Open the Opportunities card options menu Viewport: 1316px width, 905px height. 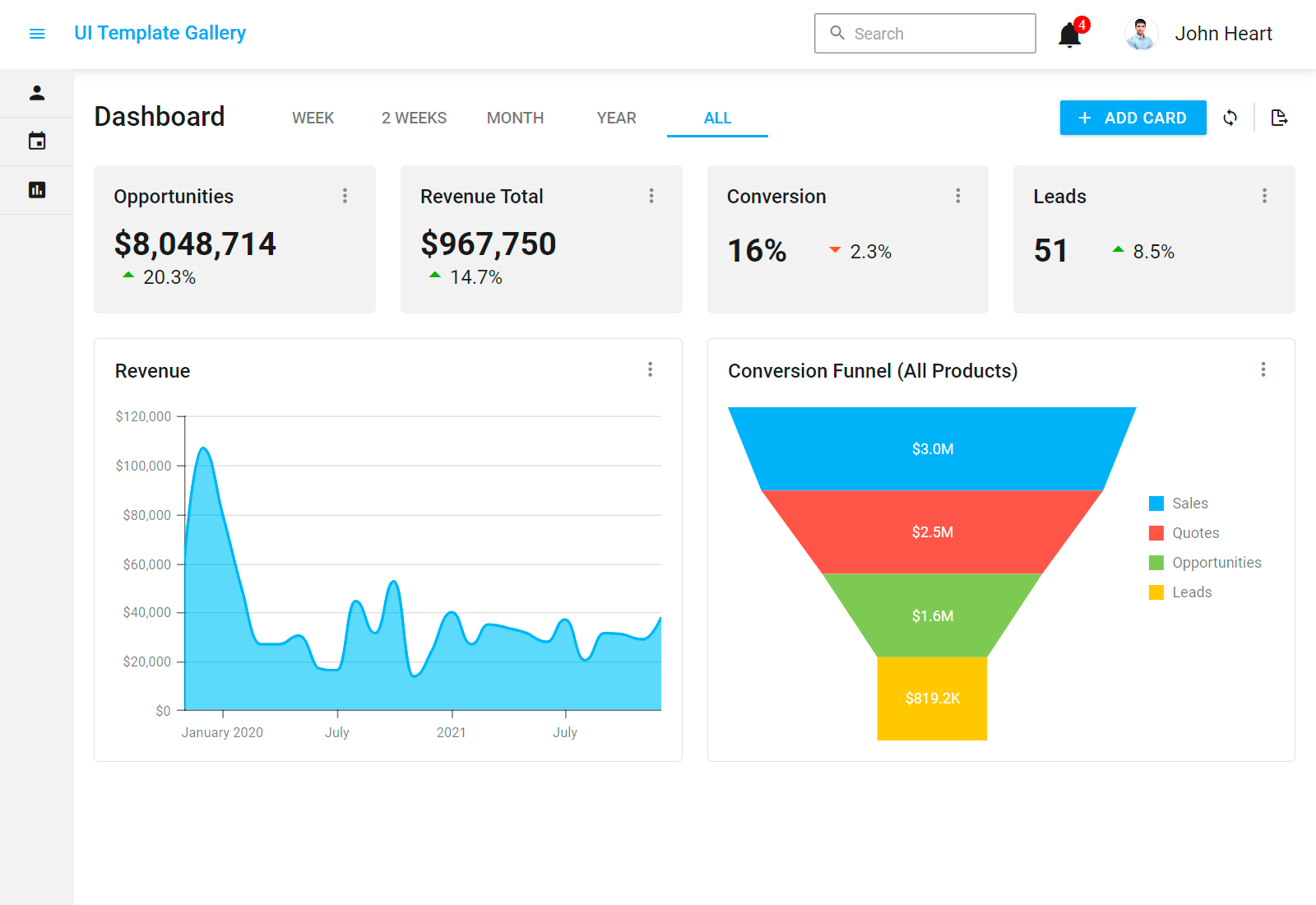[x=345, y=196]
